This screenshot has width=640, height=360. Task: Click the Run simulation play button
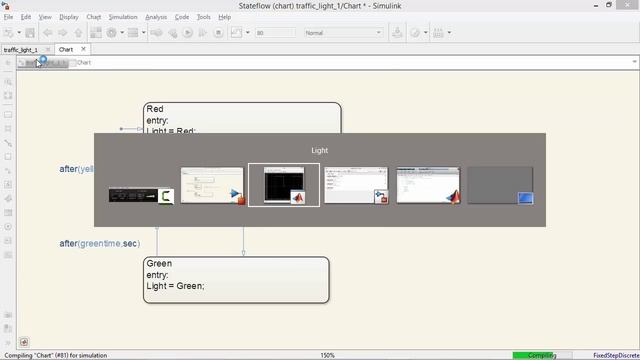(x=188, y=33)
